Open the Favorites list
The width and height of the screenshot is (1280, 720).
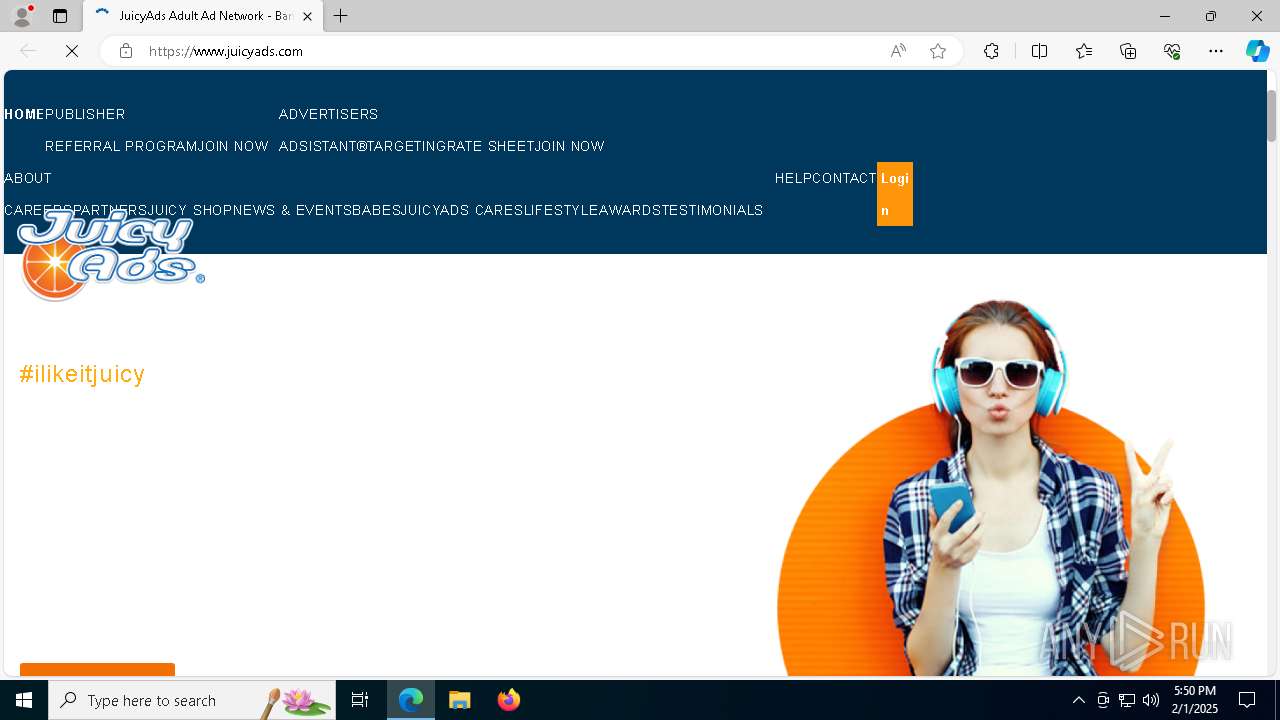click(x=1084, y=51)
